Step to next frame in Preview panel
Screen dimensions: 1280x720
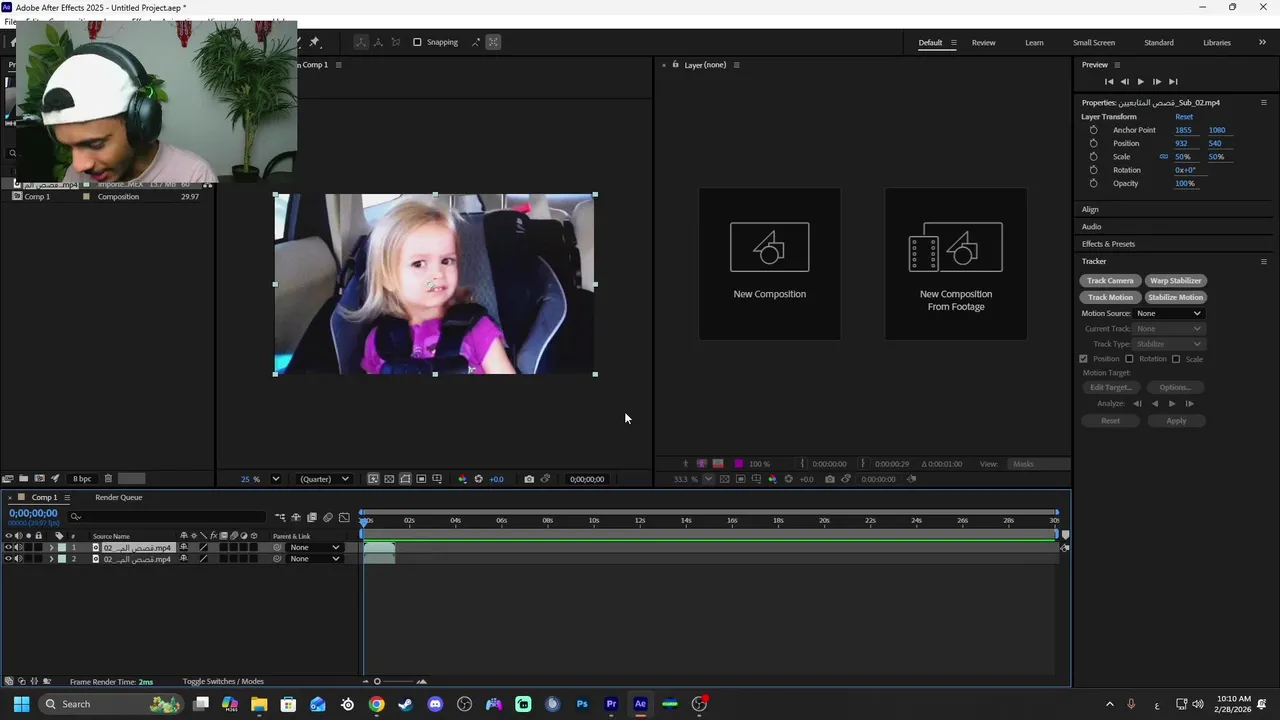point(1157,81)
